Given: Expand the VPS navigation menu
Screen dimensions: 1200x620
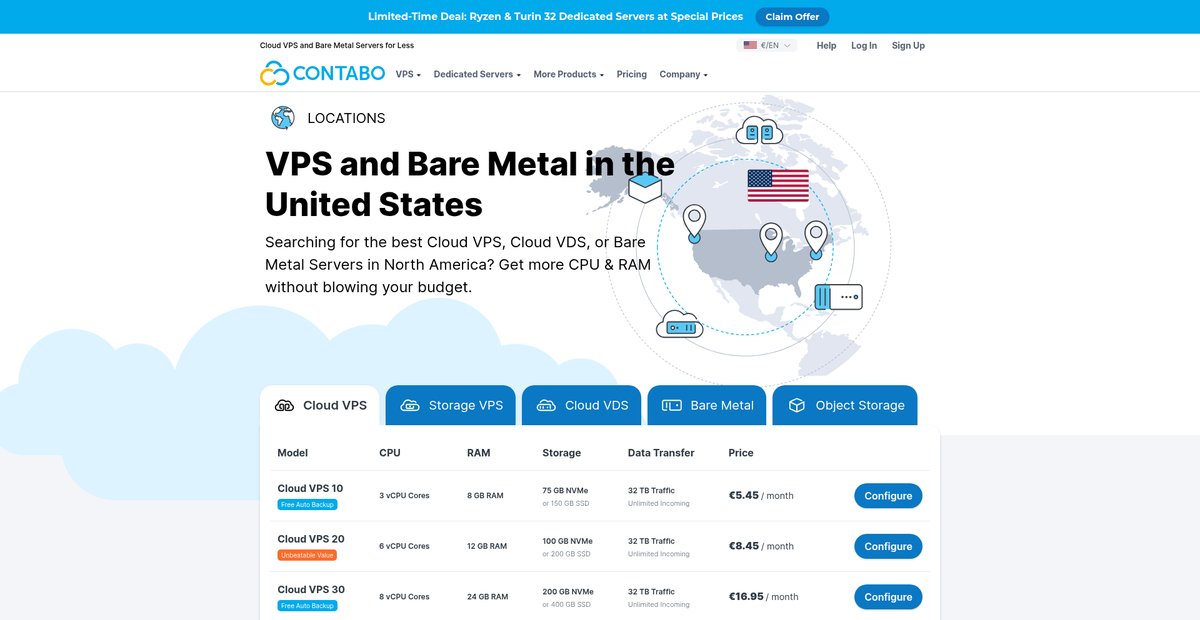Looking at the screenshot, I should [x=408, y=74].
